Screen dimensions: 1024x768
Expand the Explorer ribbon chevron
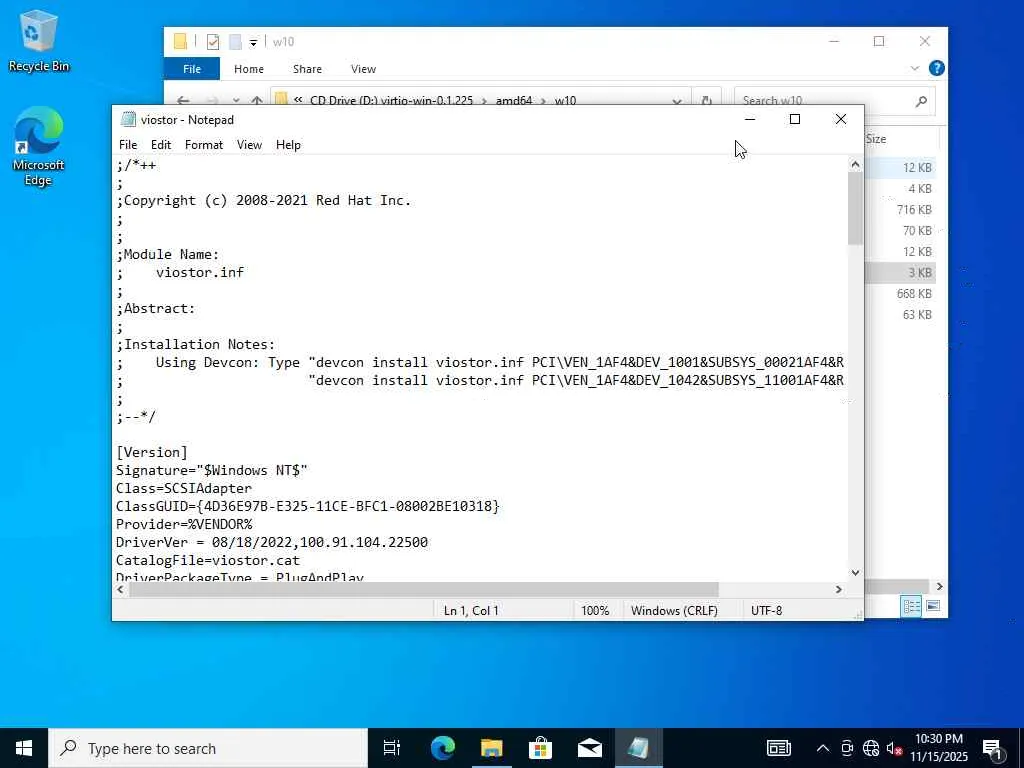914,68
